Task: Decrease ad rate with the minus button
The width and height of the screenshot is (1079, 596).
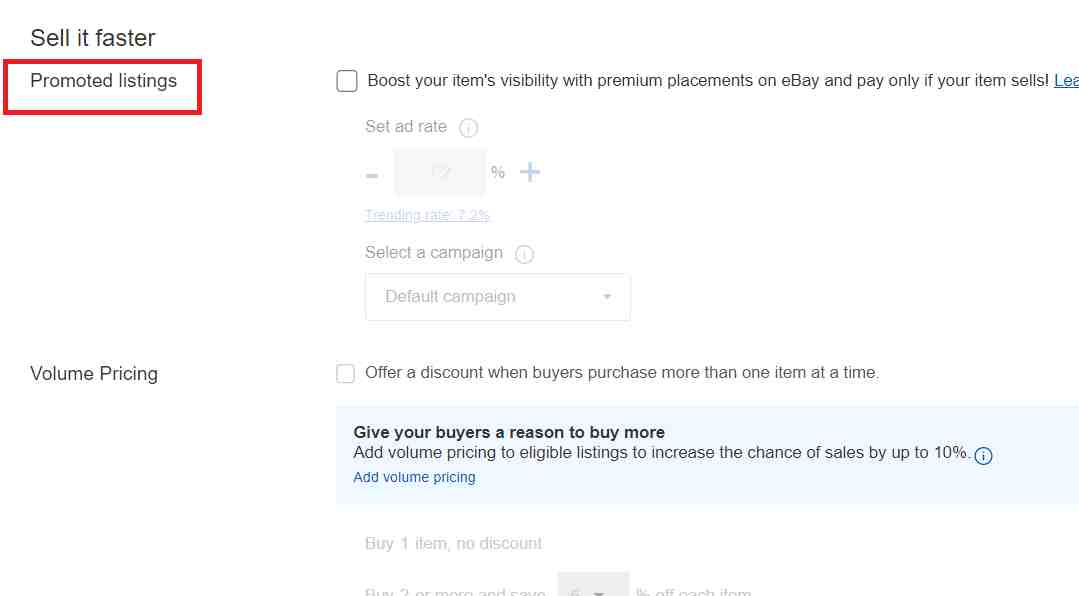Action: click(x=372, y=175)
